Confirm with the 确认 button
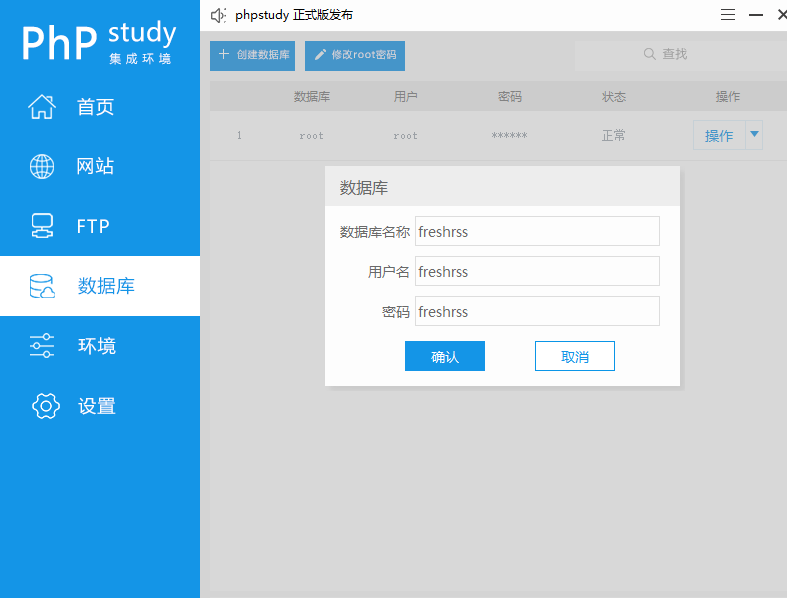Screen dimensions: 787x598 [445, 356]
